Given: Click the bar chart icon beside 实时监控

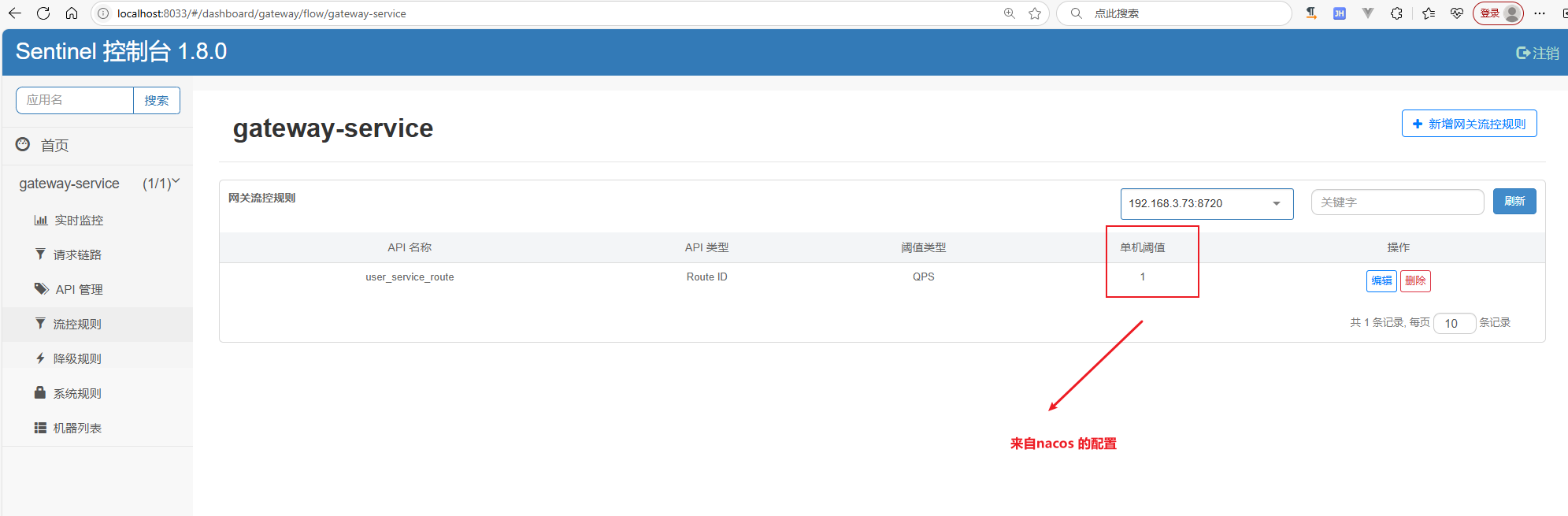Looking at the screenshot, I should point(41,220).
